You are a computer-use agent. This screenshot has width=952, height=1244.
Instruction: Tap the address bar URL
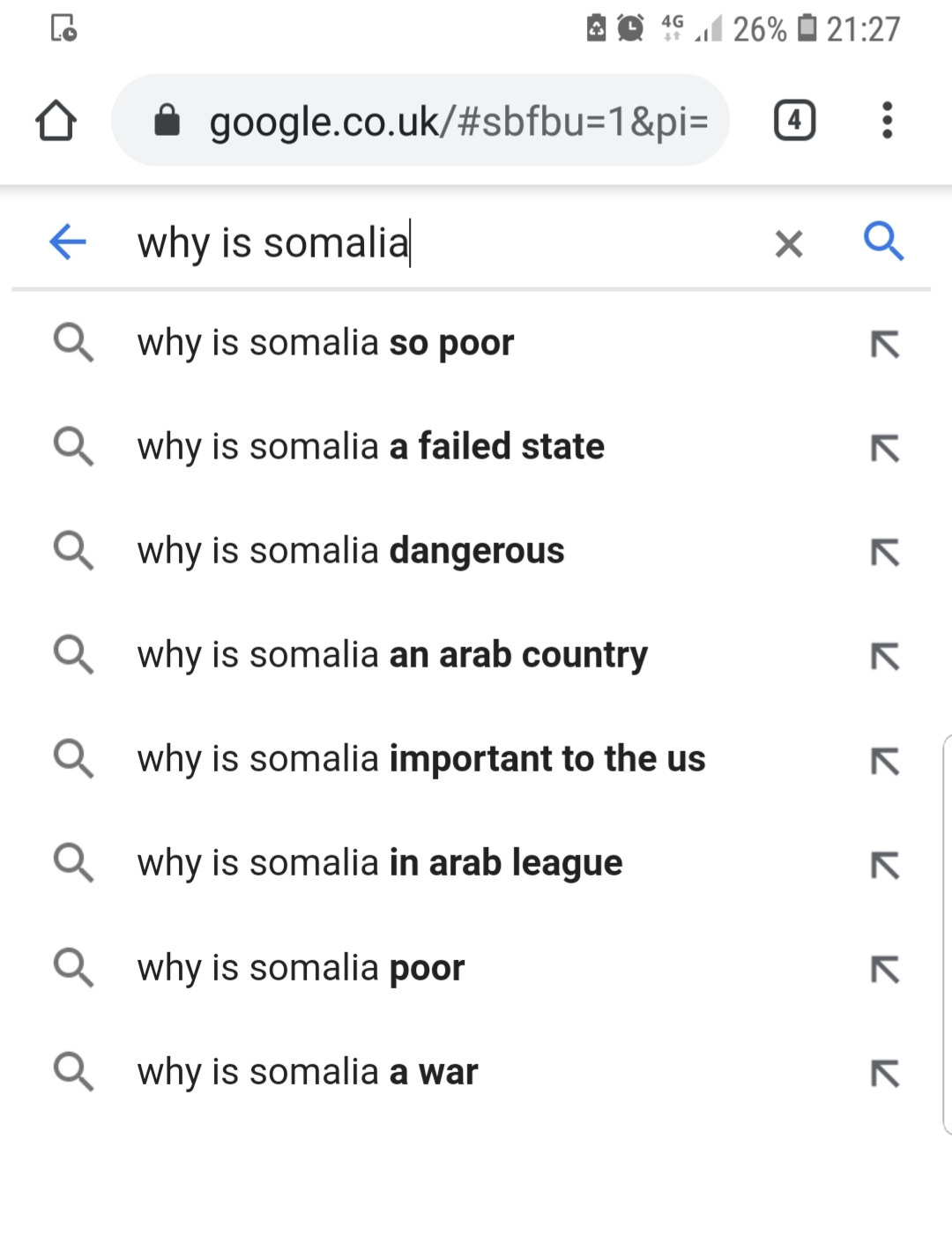point(458,122)
